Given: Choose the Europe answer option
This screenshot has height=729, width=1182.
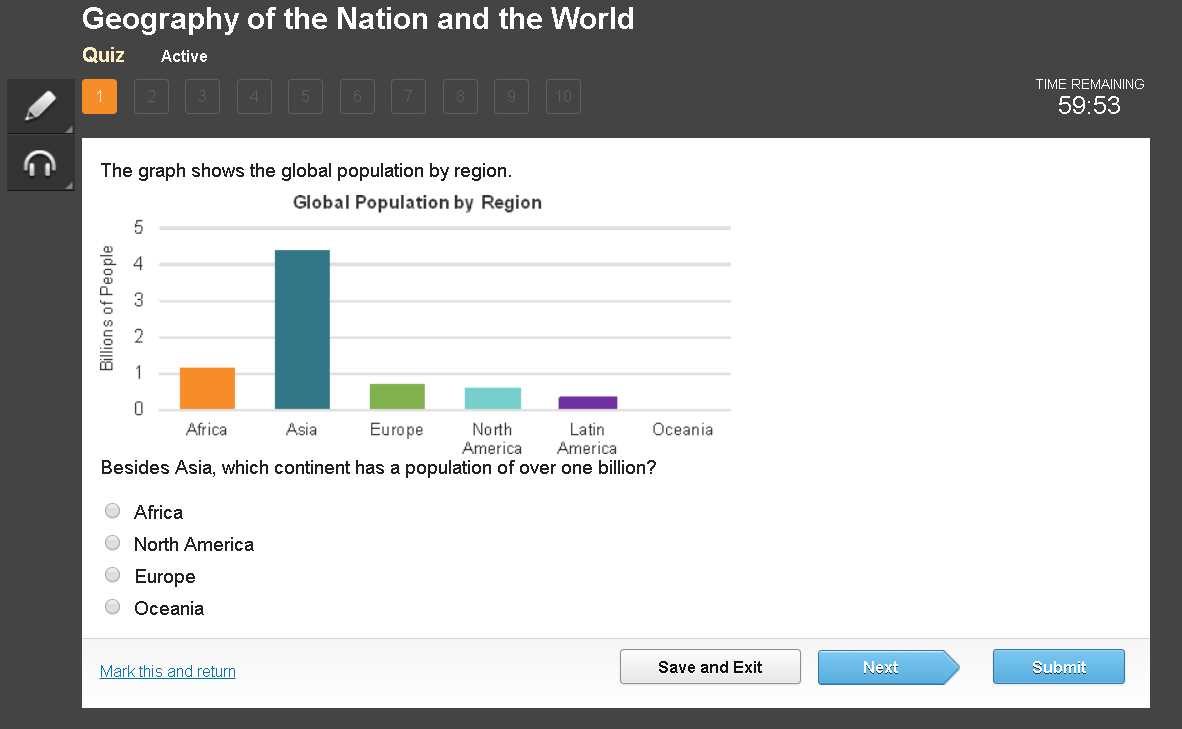Looking at the screenshot, I should coord(112,575).
